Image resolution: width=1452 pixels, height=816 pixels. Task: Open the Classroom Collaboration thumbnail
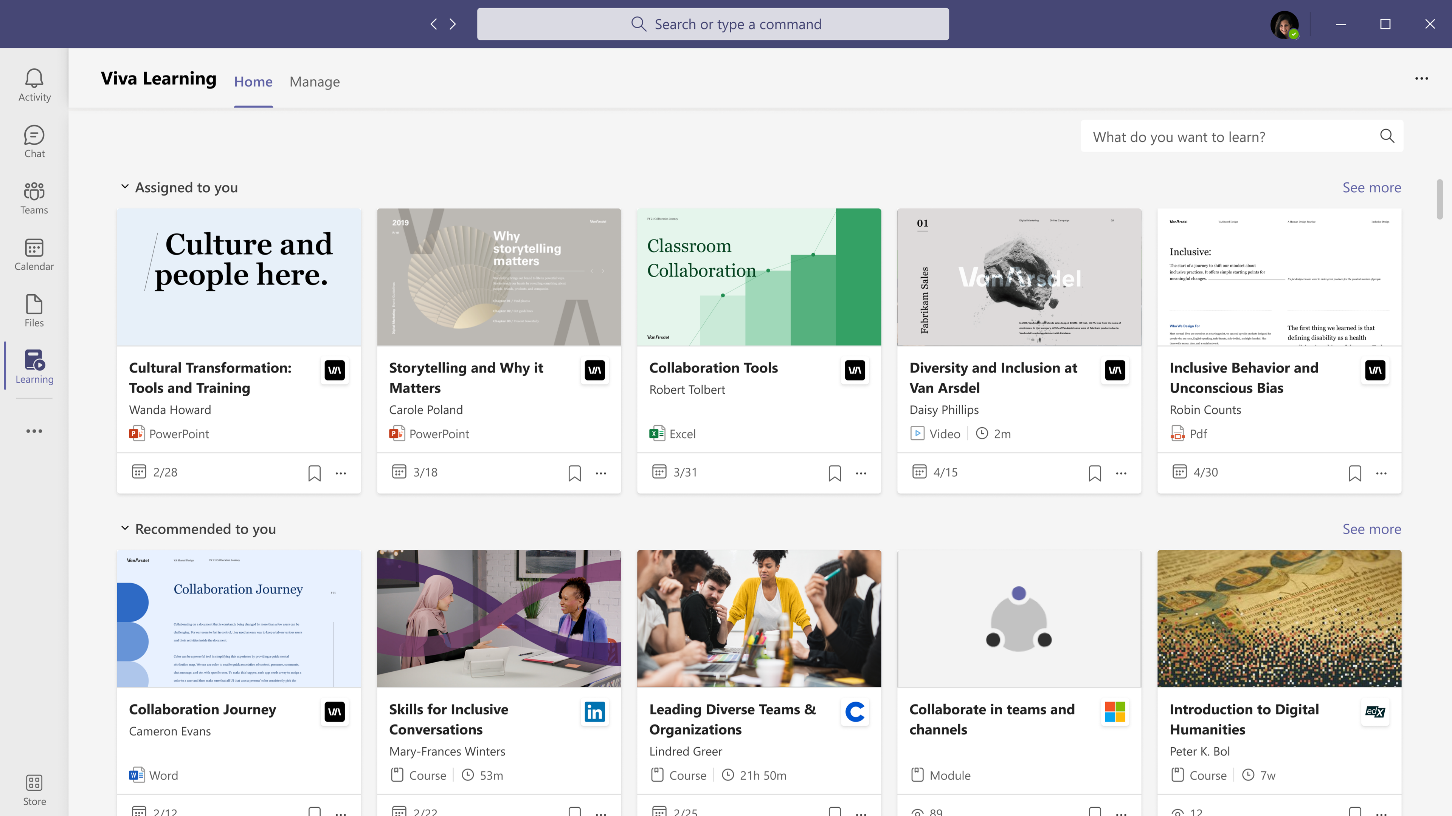click(759, 277)
